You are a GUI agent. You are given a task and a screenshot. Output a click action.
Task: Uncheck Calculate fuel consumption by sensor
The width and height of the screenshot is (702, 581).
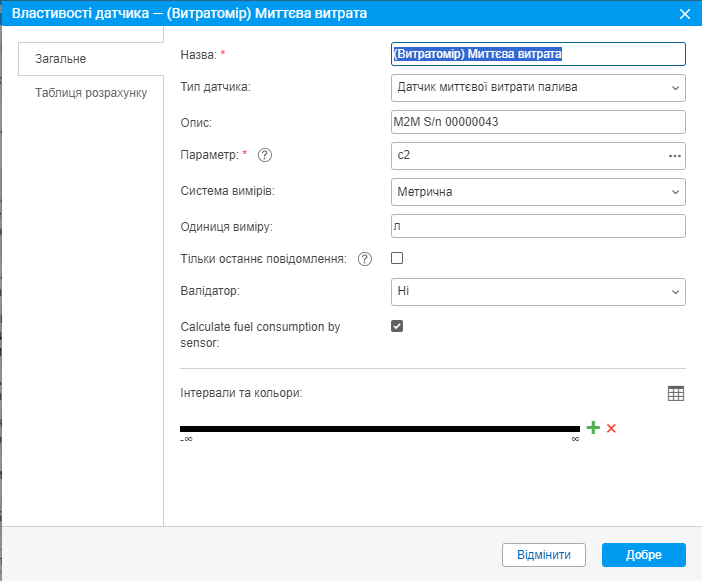397,326
